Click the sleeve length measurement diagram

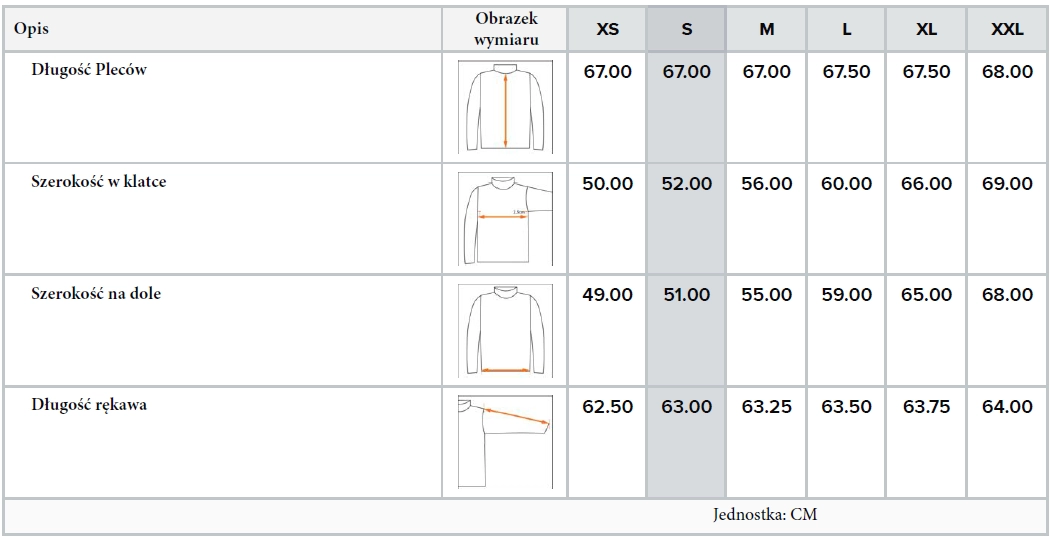click(x=505, y=441)
